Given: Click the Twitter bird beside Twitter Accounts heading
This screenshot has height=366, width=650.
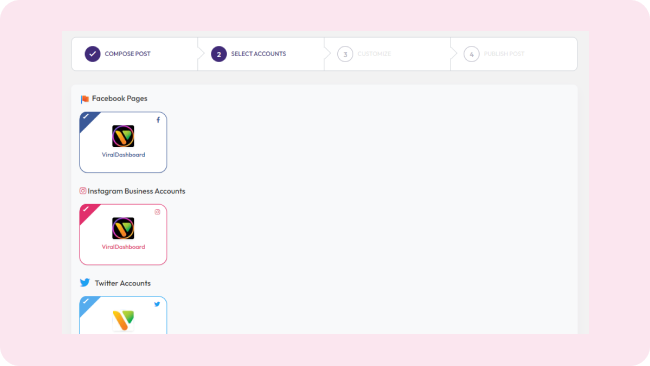Looking at the screenshot, I should click(x=85, y=283).
